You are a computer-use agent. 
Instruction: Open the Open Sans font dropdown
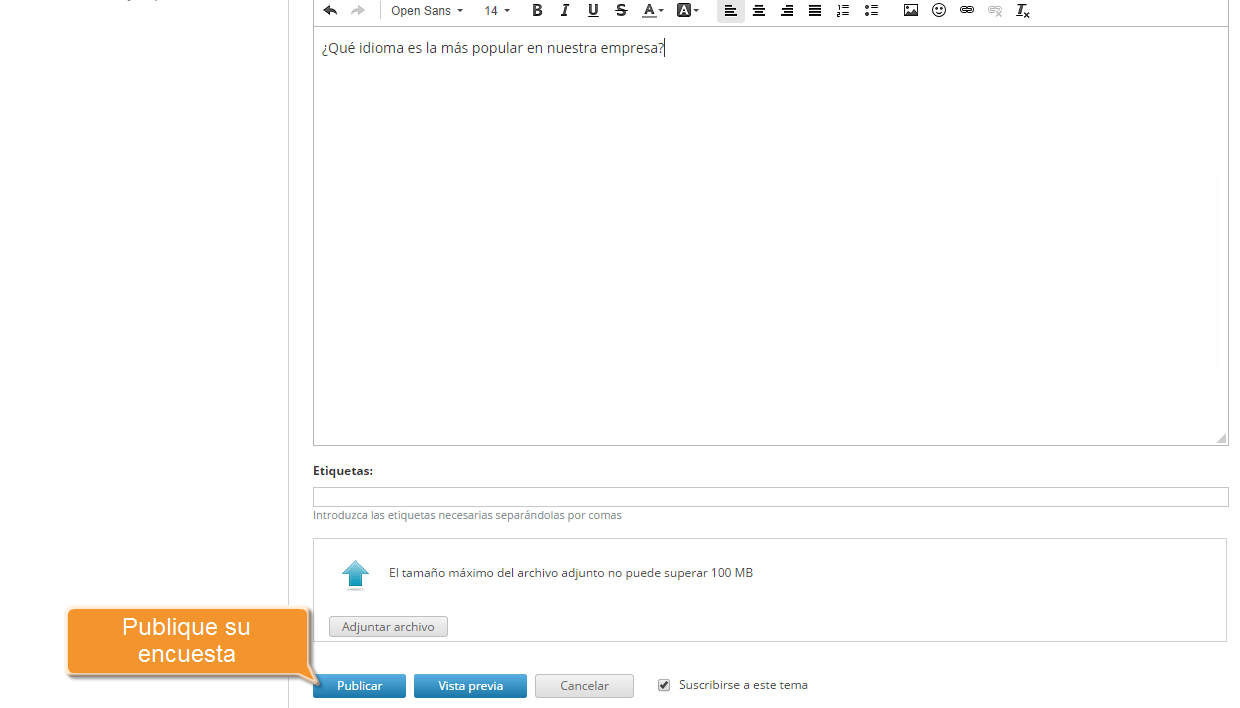coord(427,10)
